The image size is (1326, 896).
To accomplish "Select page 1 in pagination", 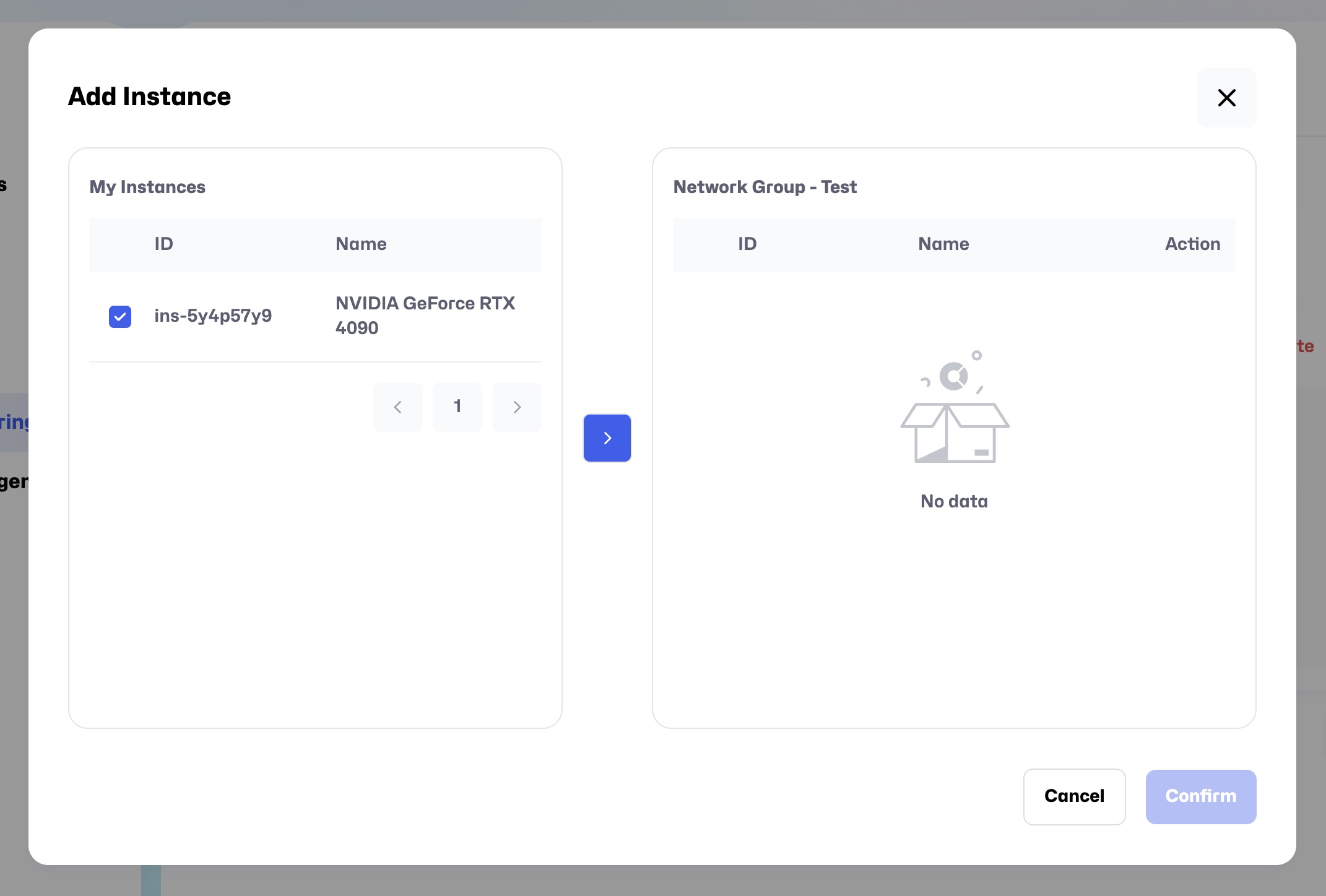I will click(x=457, y=407).
